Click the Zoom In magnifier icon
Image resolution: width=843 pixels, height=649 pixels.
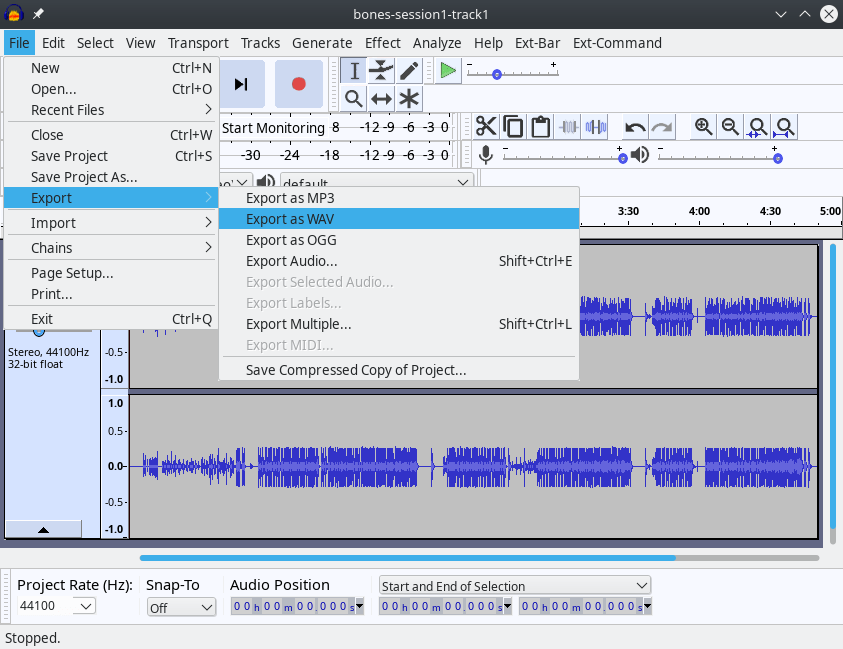[x=703, y=126]
